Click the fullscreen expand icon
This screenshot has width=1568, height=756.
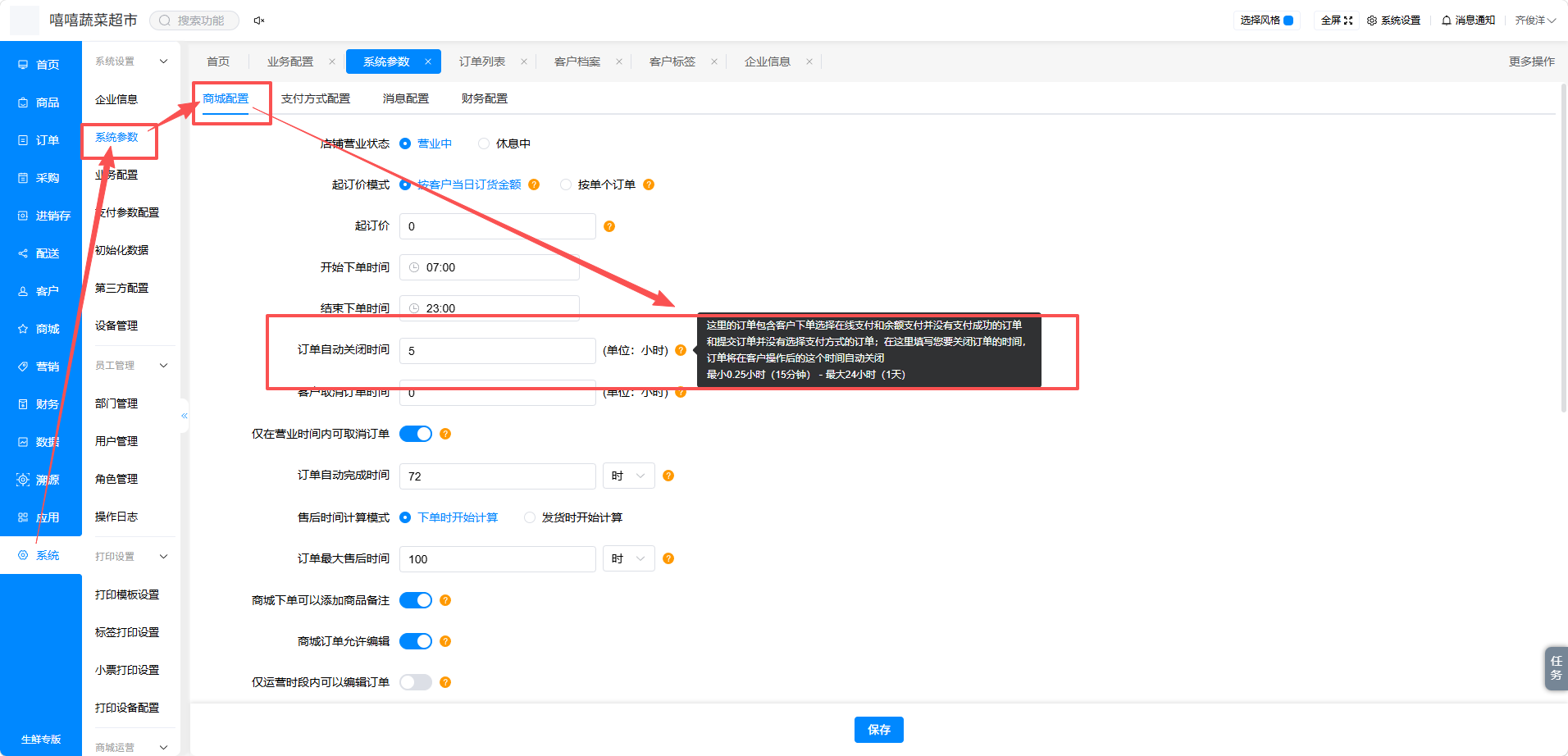click(x=1348, y=20)
